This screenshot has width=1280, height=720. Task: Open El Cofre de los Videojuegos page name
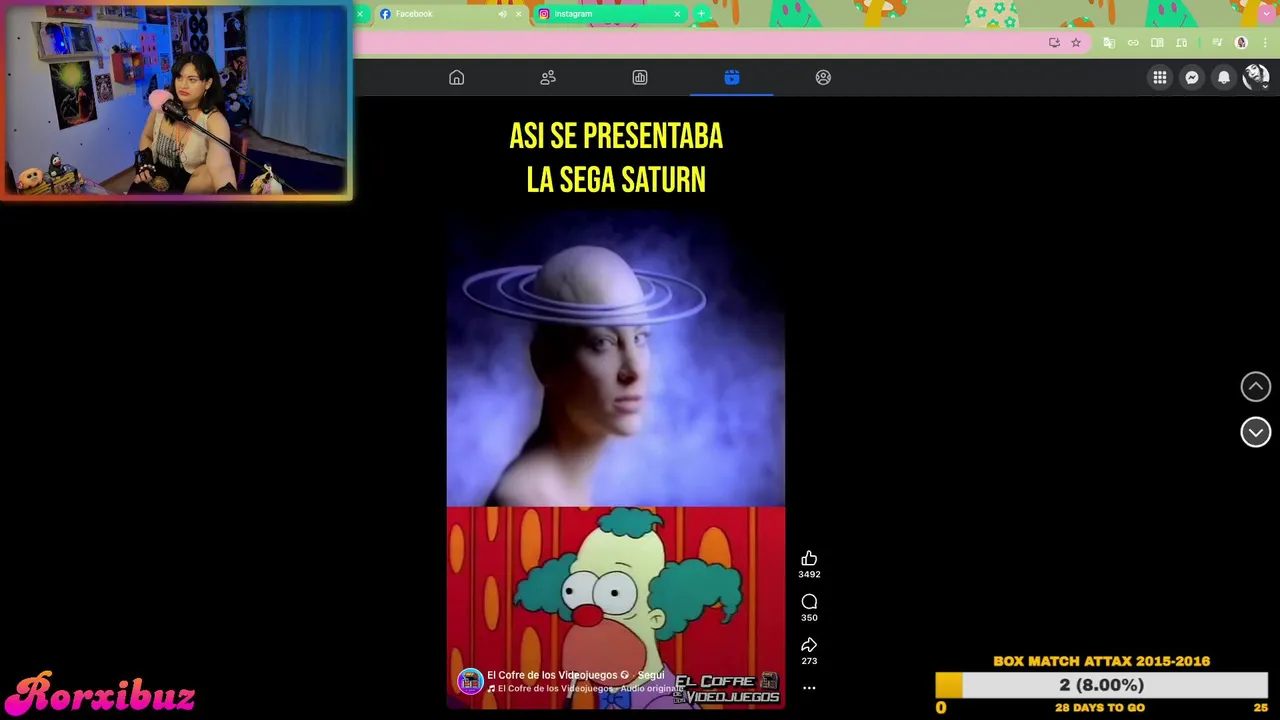coord(552,675)
